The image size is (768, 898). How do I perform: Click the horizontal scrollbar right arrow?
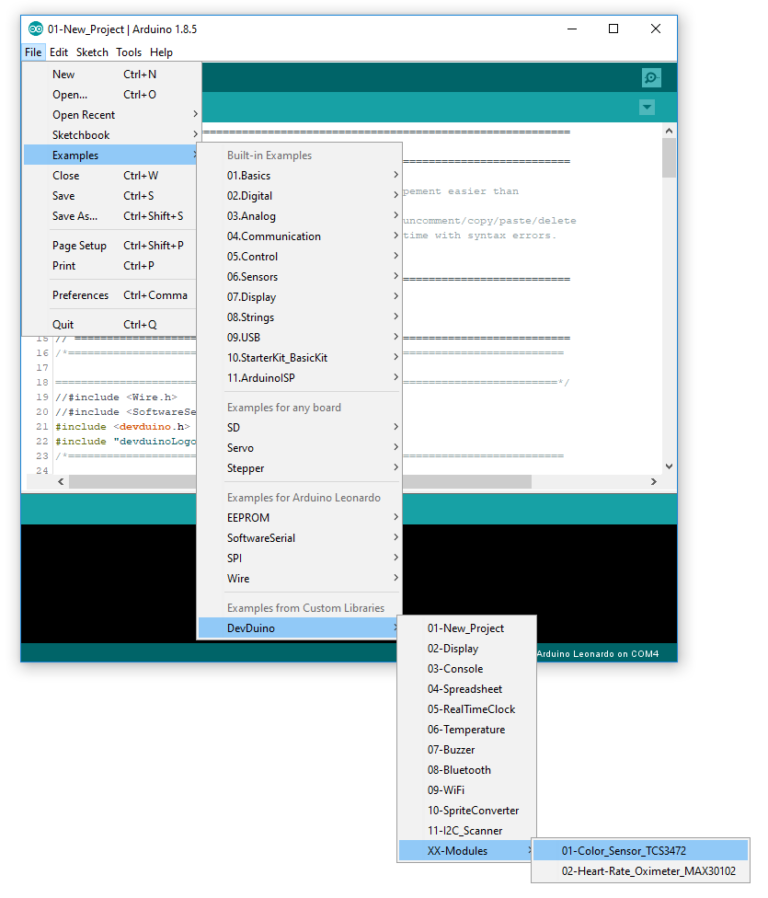coord(654,482)
